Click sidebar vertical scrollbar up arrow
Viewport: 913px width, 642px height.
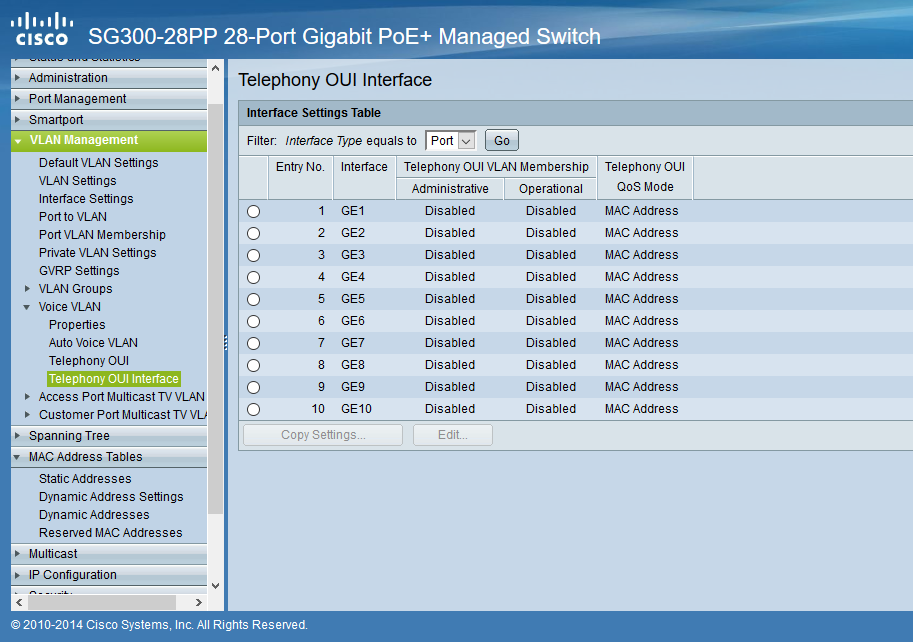pyautogui.click(x=215, y=68)
